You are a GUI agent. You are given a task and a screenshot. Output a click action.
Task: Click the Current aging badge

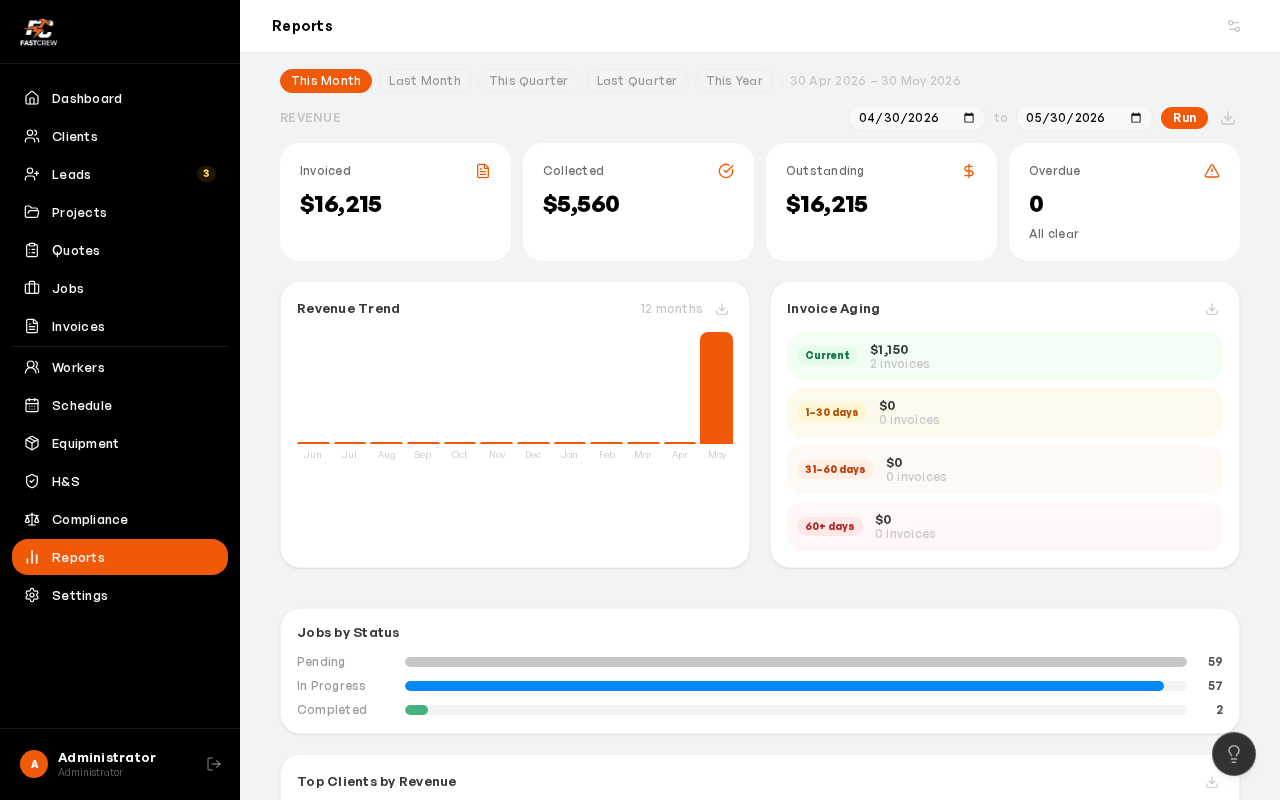click(x=827, y=356)
